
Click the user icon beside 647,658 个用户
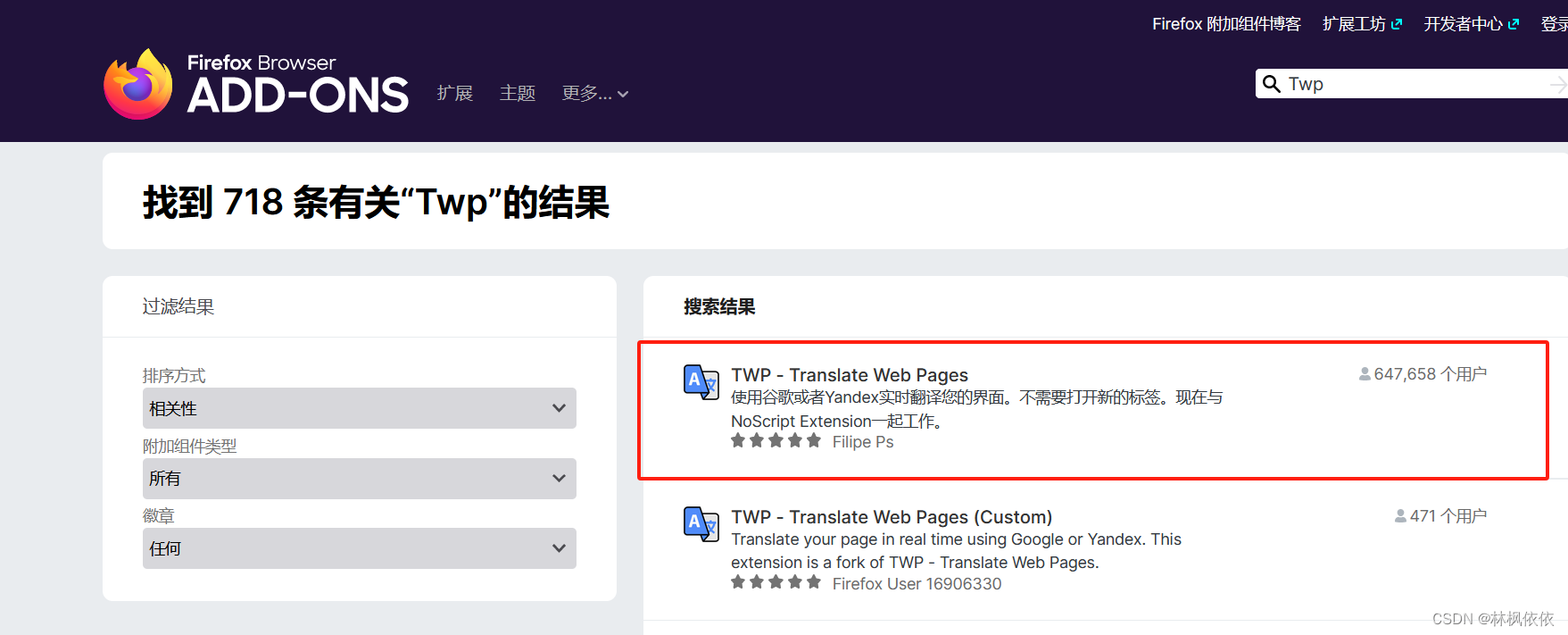coord(1365,374)
